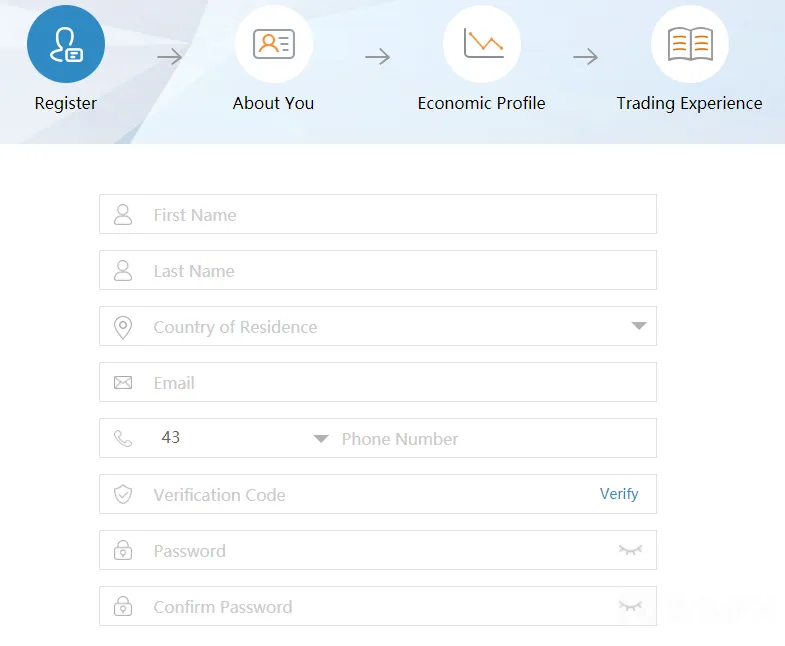Expand the Country of Residence dropdown arrow

638,326
